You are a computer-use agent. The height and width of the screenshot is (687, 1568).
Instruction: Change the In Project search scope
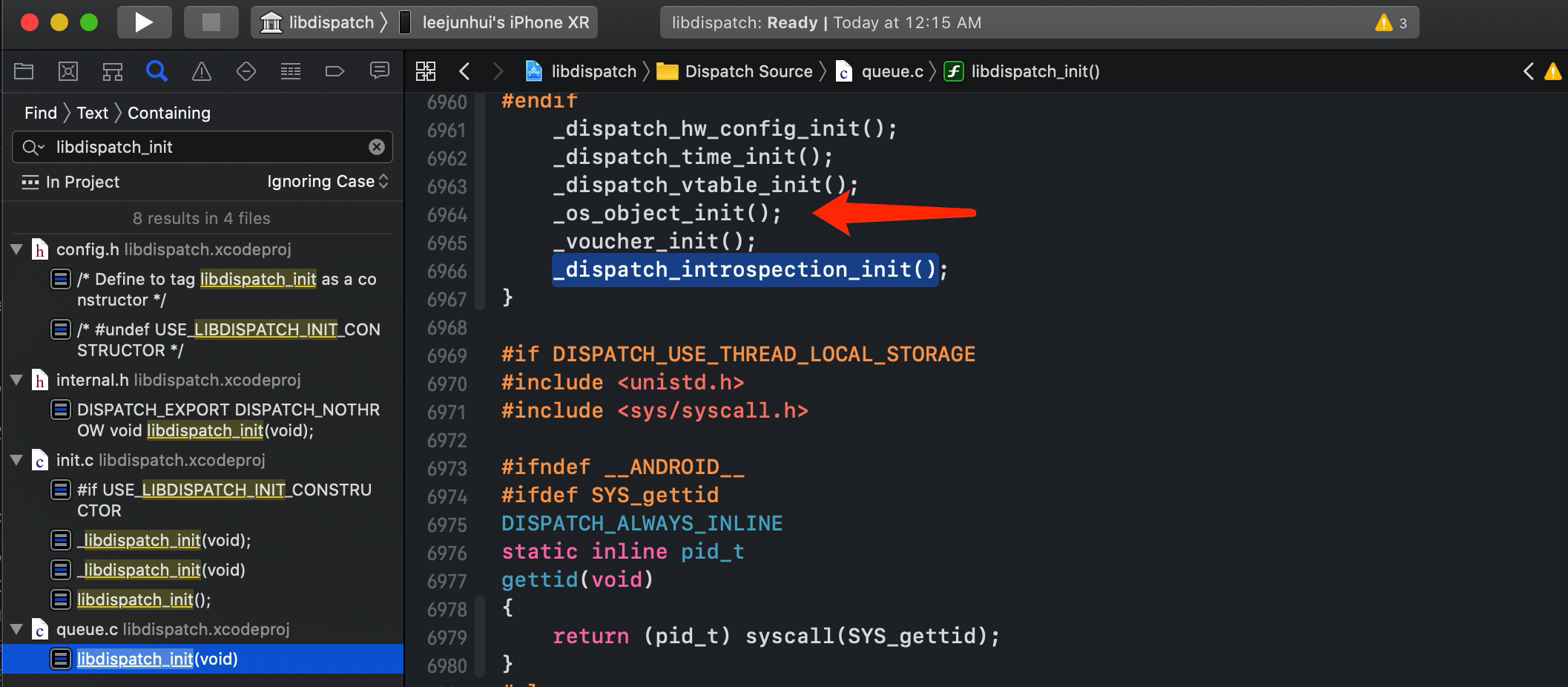coord(71,182)
